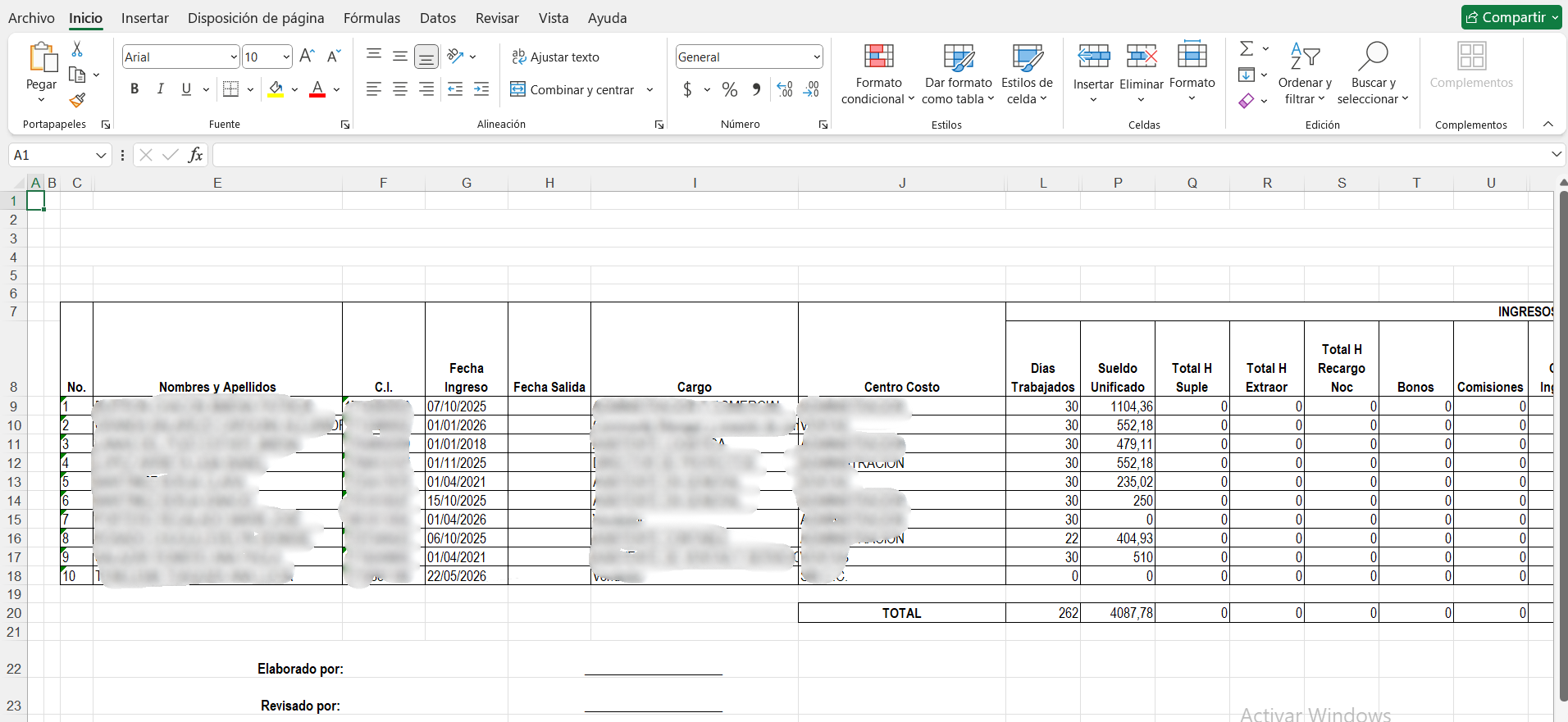Click the Cut scissors icon
The width and height of the screenshot is (1568, 722).
(x=77, y=49)
